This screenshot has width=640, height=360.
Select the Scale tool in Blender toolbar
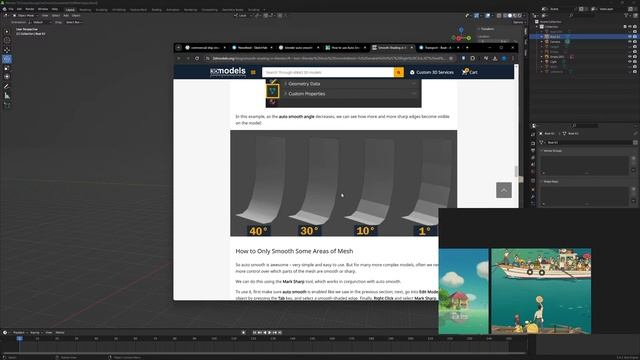coord(7,68)
